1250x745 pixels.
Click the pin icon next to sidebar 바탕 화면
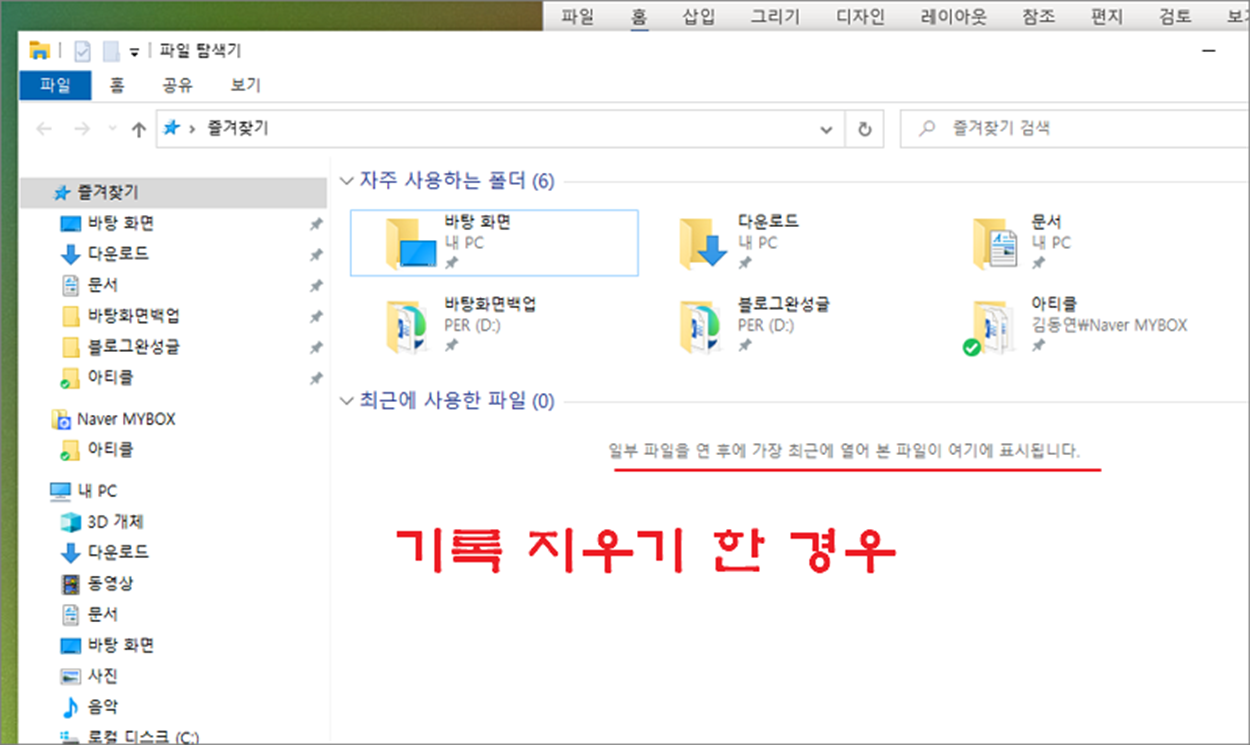315,224
